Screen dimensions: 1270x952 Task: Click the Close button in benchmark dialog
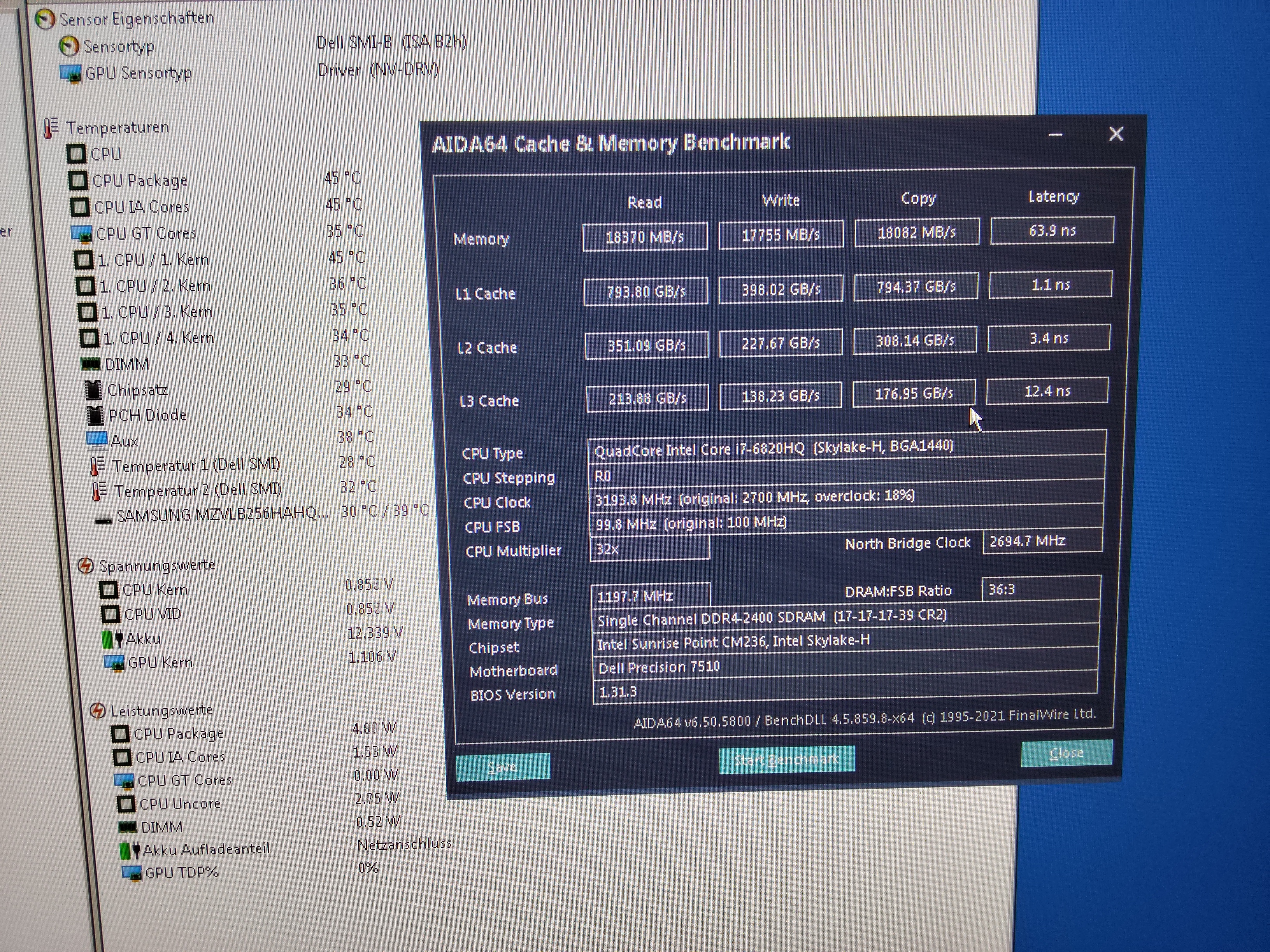click(1067, 753)
